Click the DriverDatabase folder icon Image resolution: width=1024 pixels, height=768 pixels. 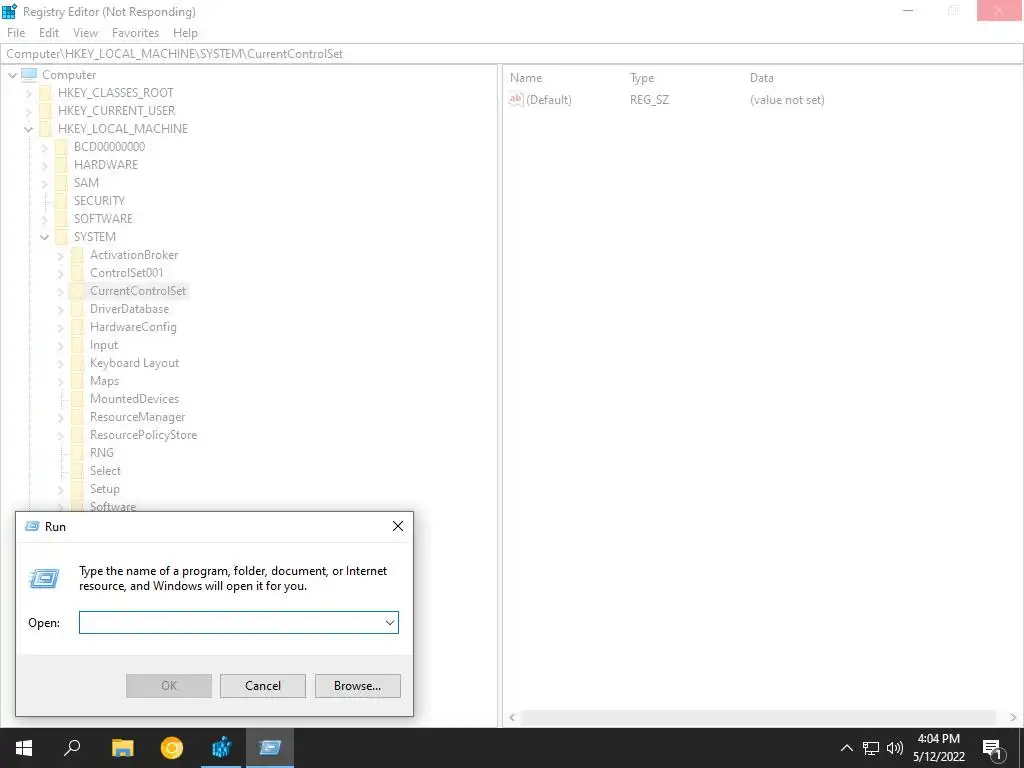77,309
